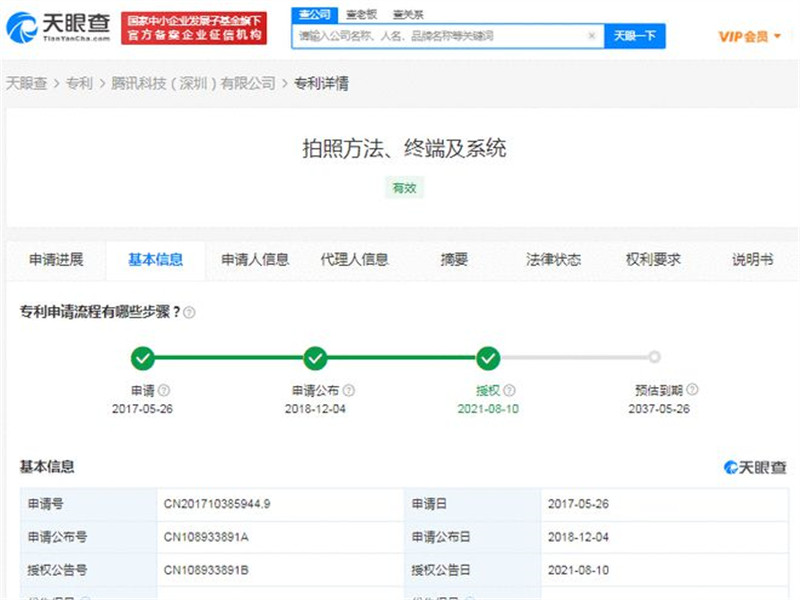This screenshot has height=600, width=800.
Task: Click the 专利申请流程有哪些步骤？ heading
Action: pyautogui.click(x=100, y=312)
